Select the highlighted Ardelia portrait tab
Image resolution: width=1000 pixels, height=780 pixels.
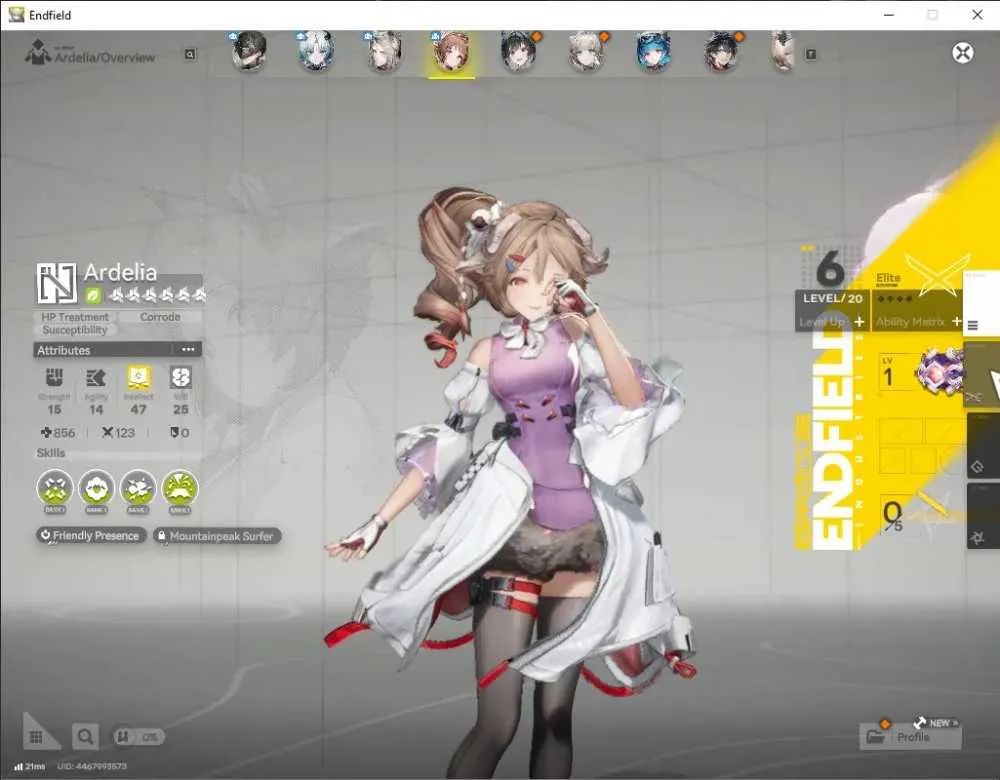[x=452, y=52]
